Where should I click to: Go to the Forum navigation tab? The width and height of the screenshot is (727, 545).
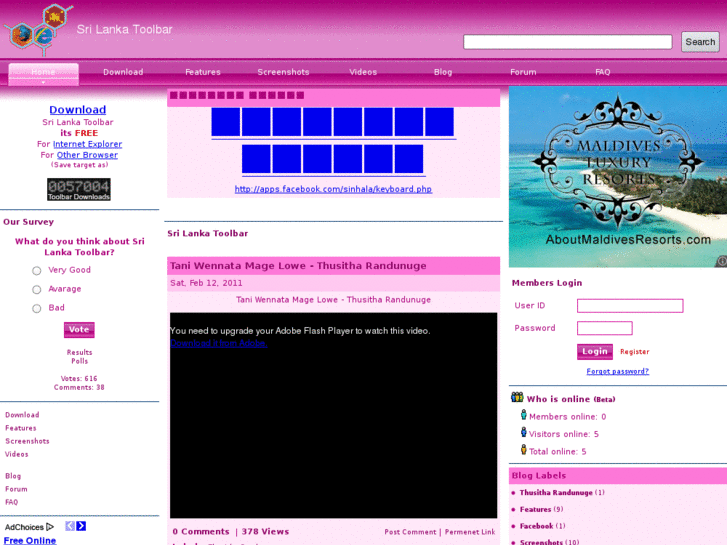click(x=523, y=72)
